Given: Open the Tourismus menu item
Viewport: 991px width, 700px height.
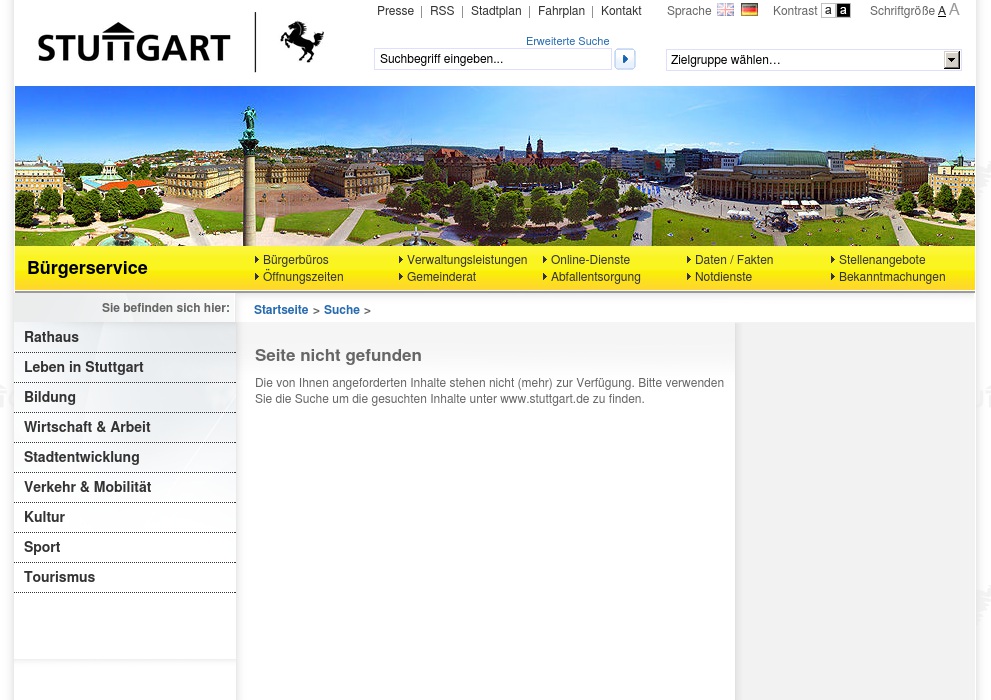Looking at the screenshot, I should (x=59, y=577).
